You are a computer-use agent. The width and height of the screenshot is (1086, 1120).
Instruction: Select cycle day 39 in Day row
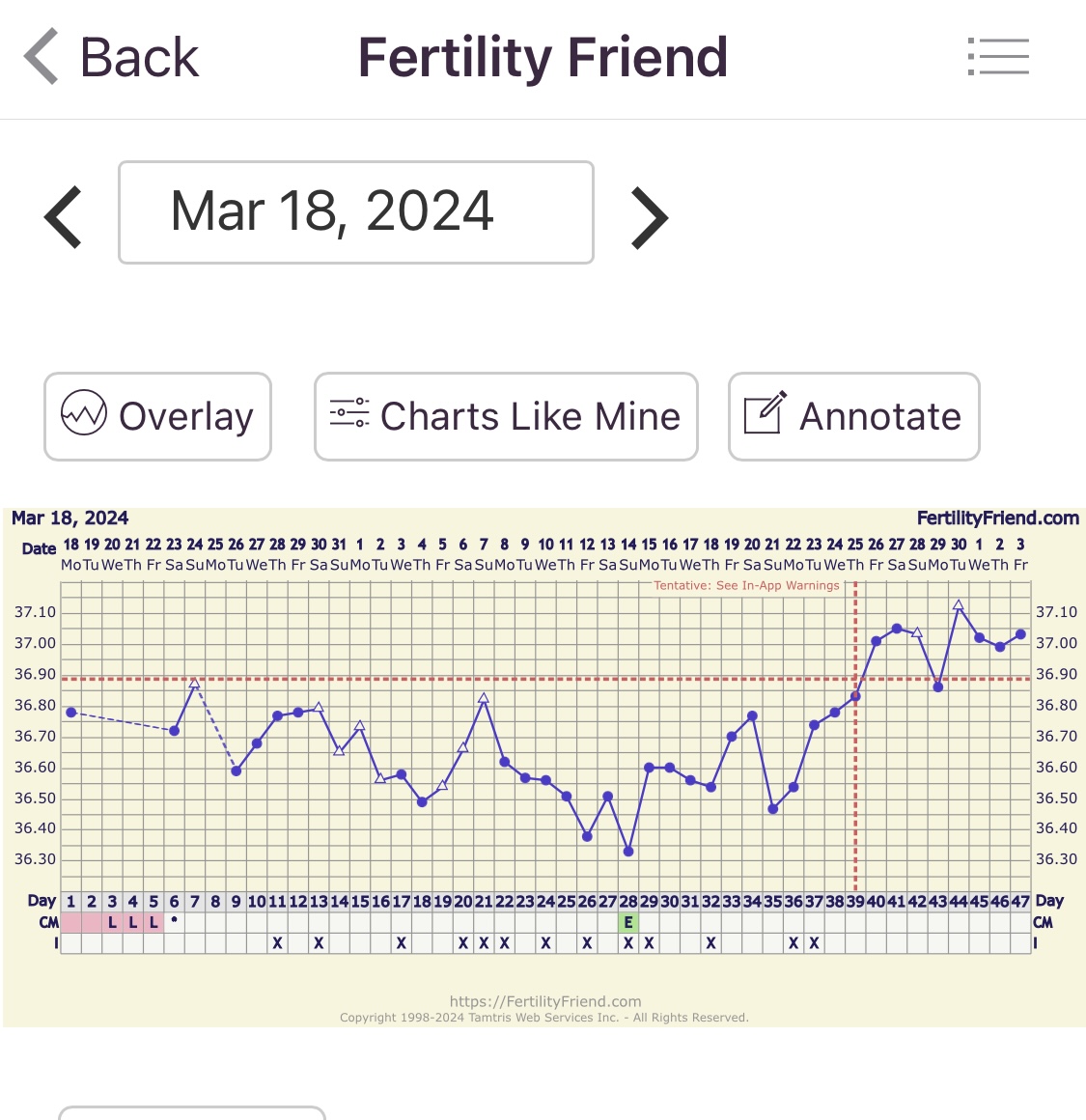(855, 902)
